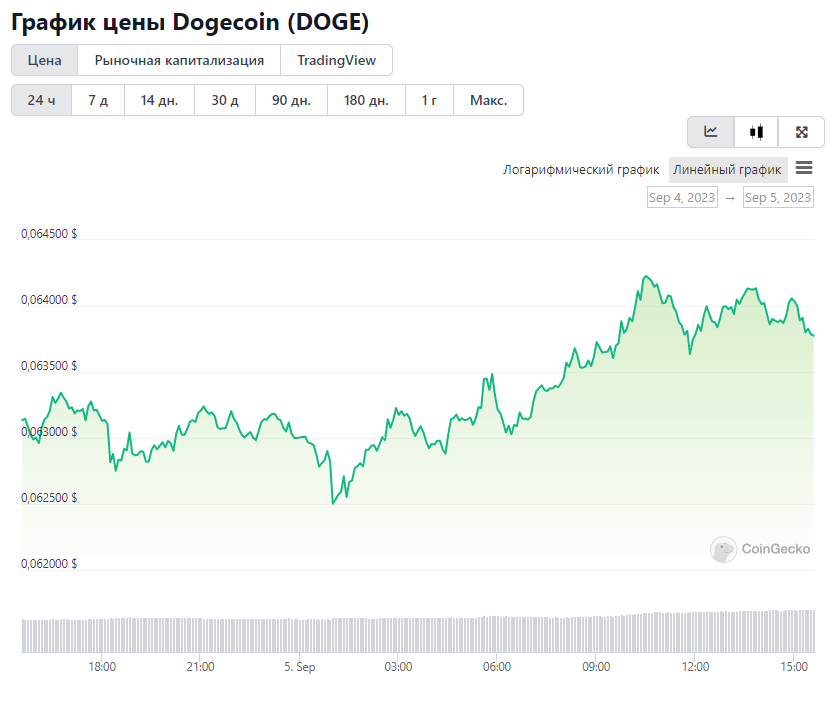Screen dimensions: 833x701
Task: Click the 0,062500 $ axis label
Action: [49, 498]
